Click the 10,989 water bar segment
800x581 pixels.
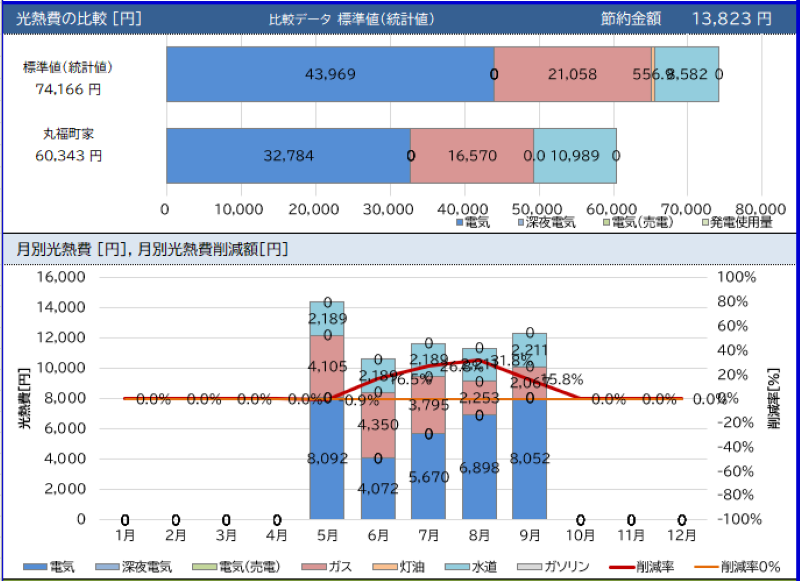(x=574, y=155)
